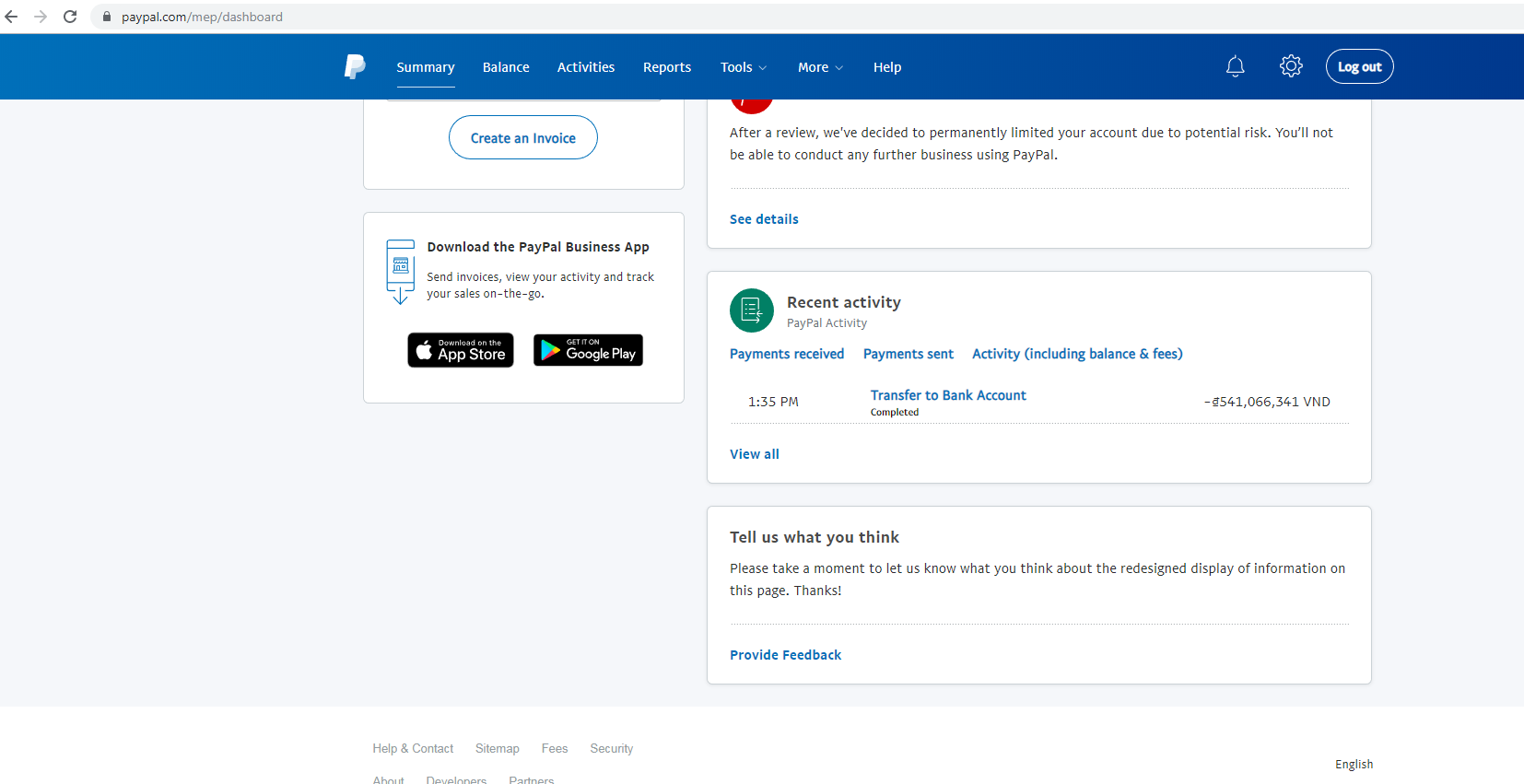Click the Get it on Google Play badge
Screen dimensions: 1524x784
click(588, 350)
